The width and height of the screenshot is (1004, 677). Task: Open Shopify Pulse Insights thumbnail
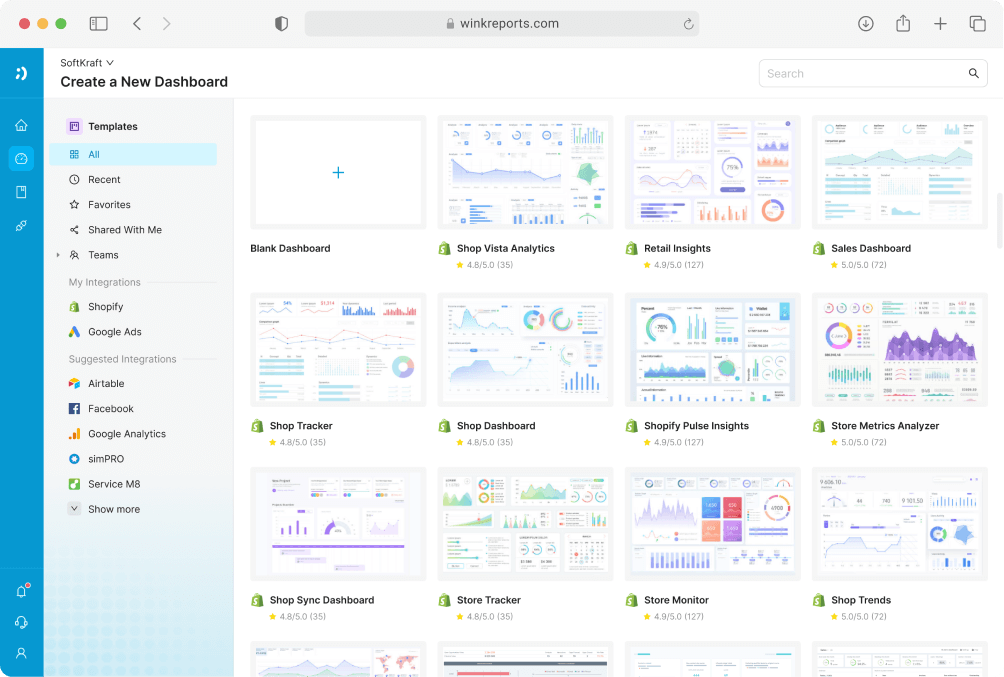[712, 350]
